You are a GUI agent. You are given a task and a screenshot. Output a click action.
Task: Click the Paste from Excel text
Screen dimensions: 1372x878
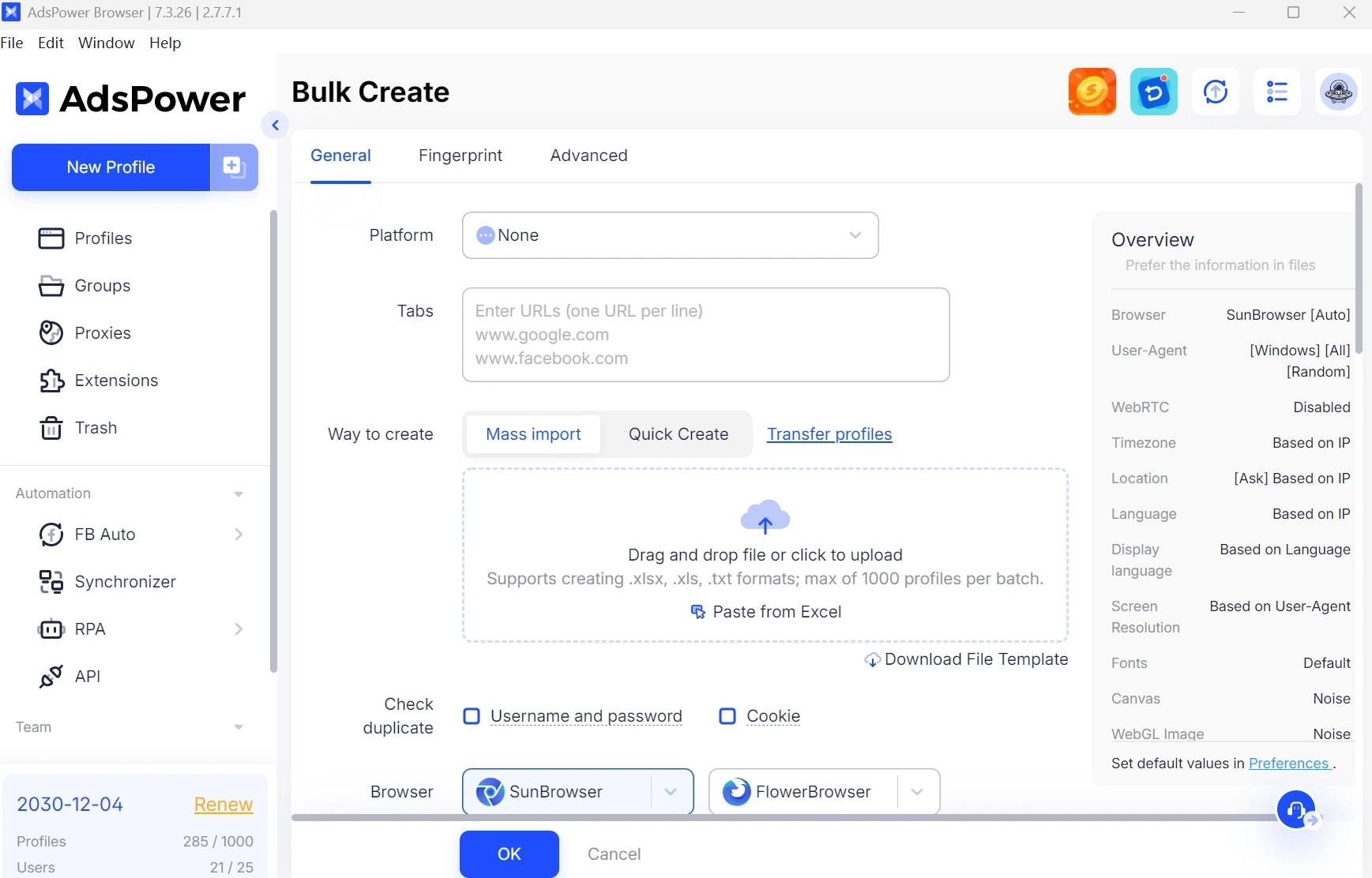[777, 612]
